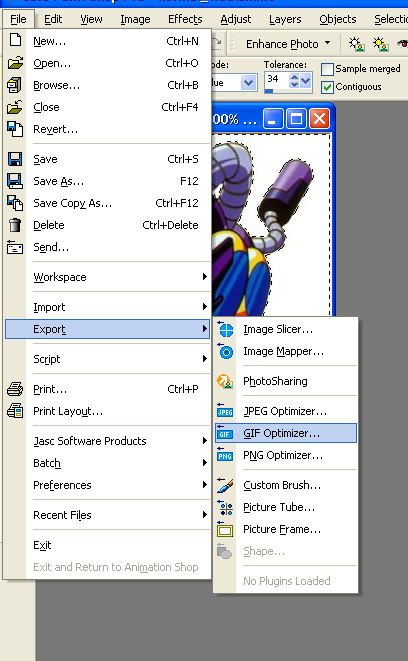
Task: Choose Save As from File menu
Action: click(x=107, y=181)
